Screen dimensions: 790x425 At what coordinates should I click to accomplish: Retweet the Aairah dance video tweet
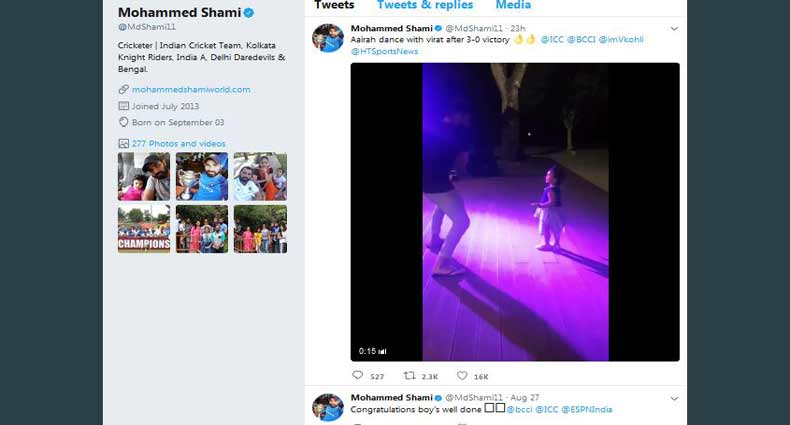point(409,376)
